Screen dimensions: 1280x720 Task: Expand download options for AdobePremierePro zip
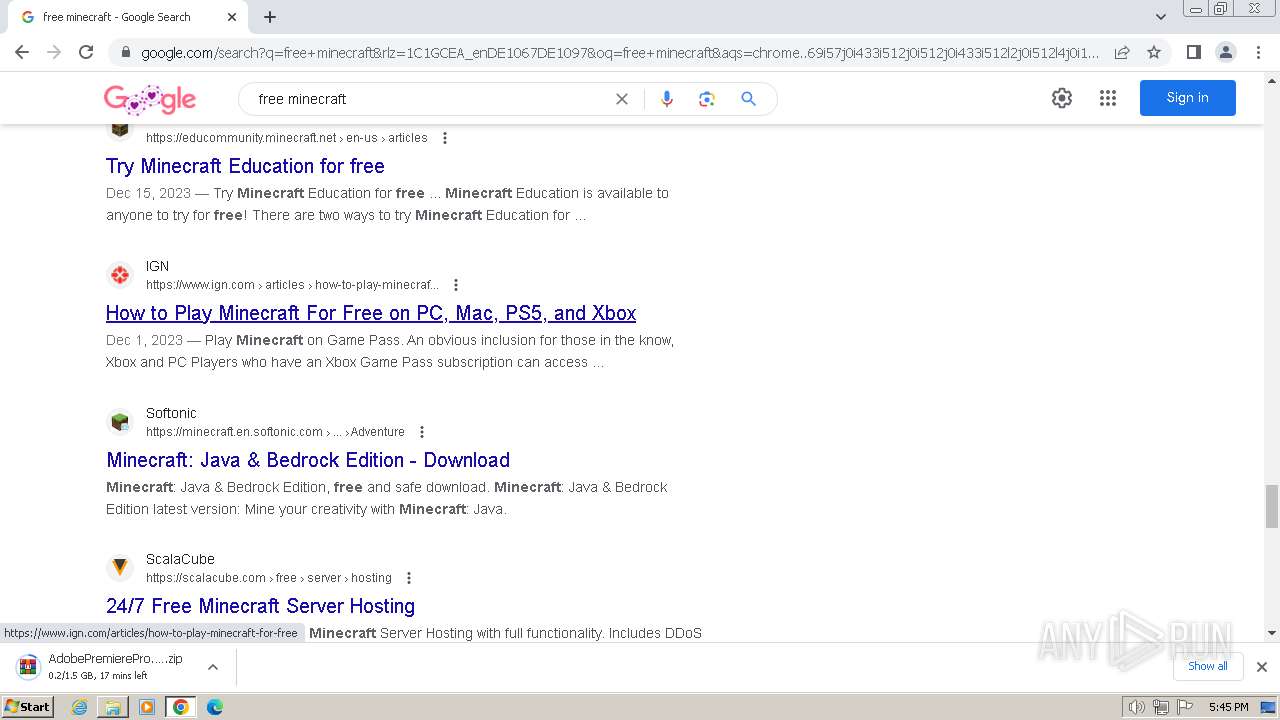[213, 667]
